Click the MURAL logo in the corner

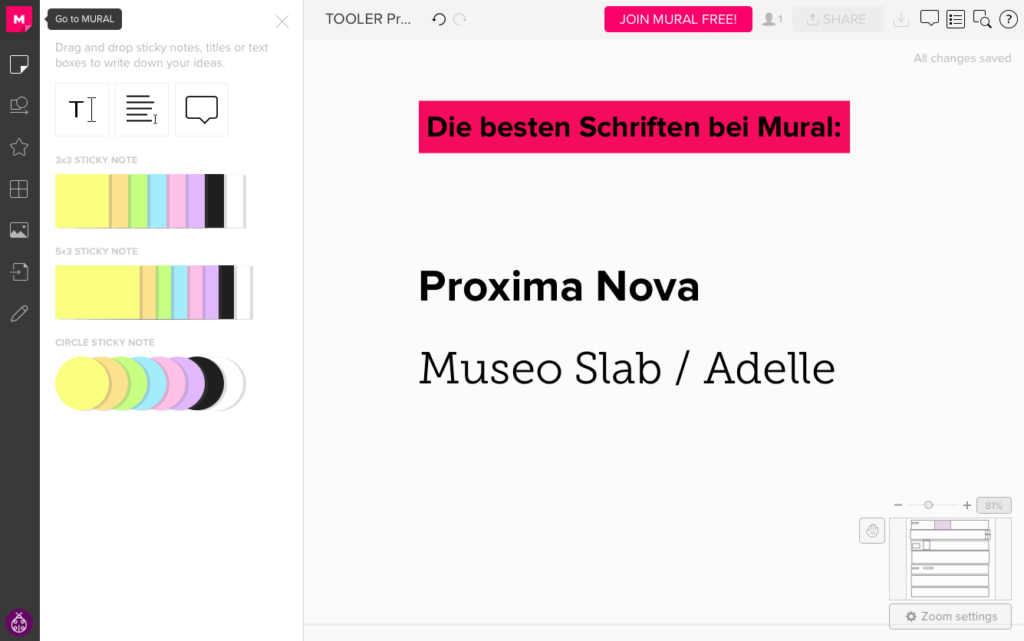(x=19, y=19)
